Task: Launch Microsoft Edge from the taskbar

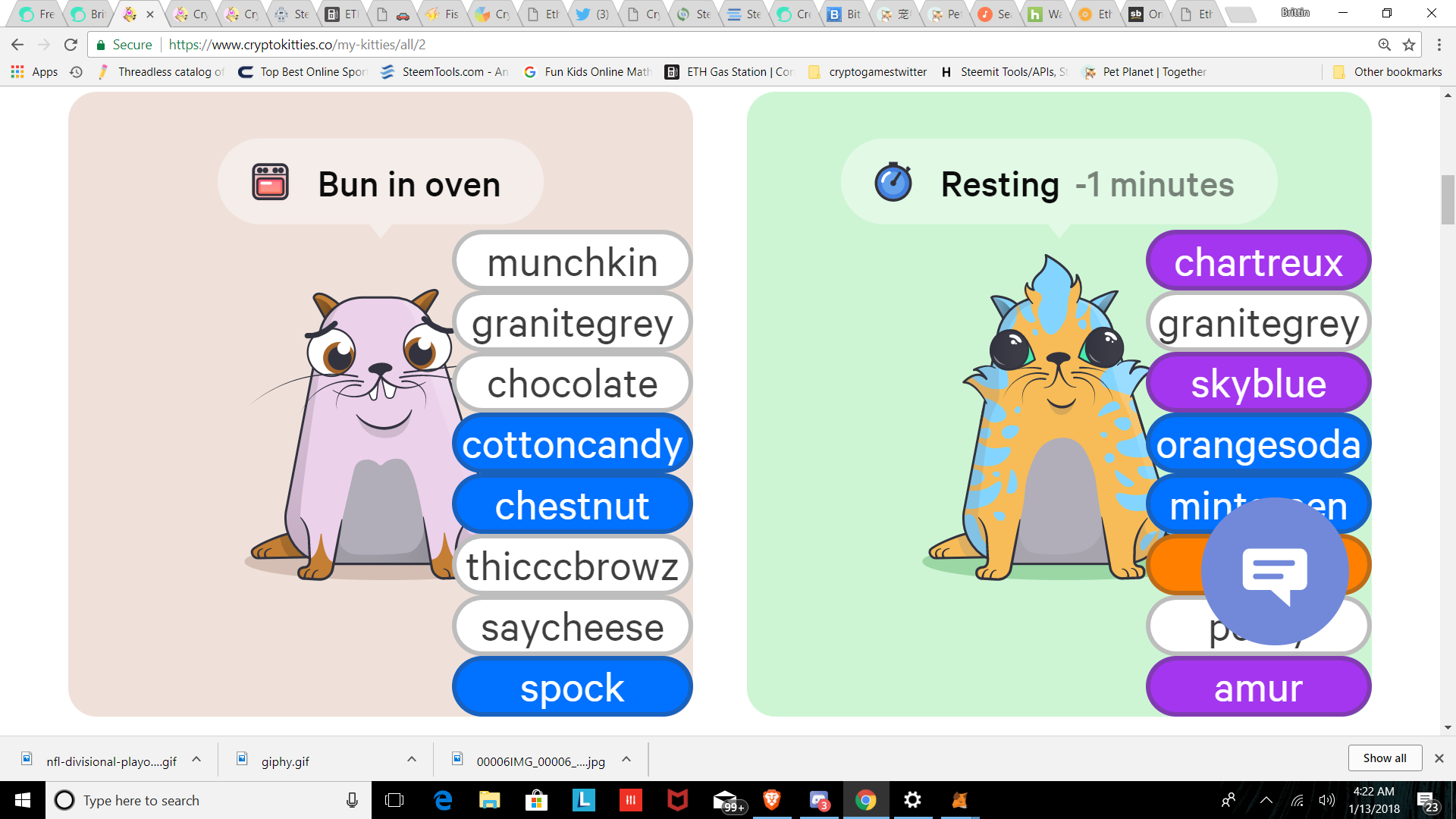Action: click(443, 800)
